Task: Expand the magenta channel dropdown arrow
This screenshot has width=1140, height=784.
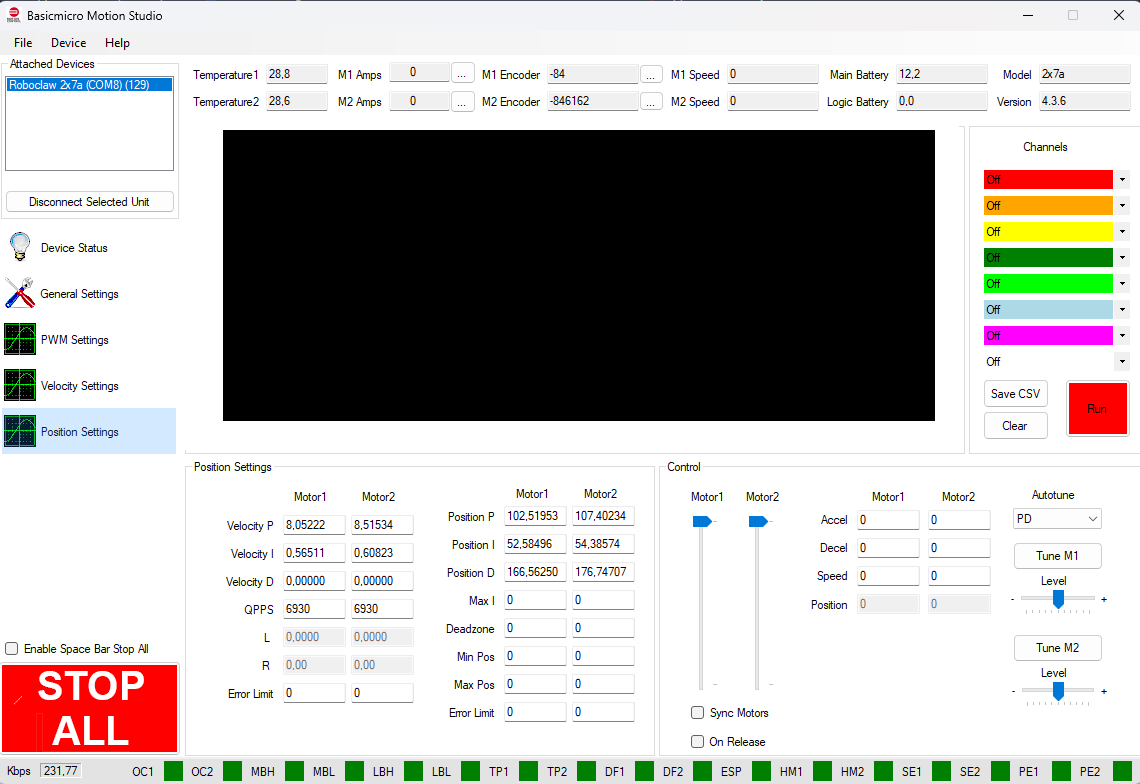Action: click(1122, 336)
